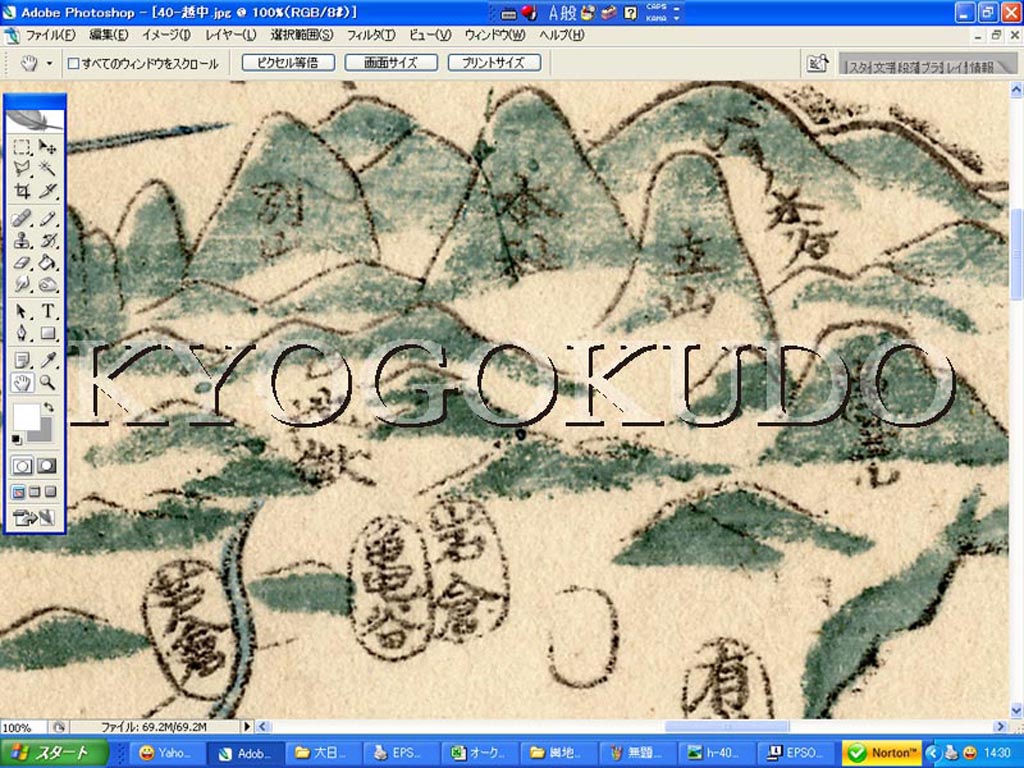Open ビュー(V) menu
The height and width of the screenshot is (768, 1024).
[430, 35]
